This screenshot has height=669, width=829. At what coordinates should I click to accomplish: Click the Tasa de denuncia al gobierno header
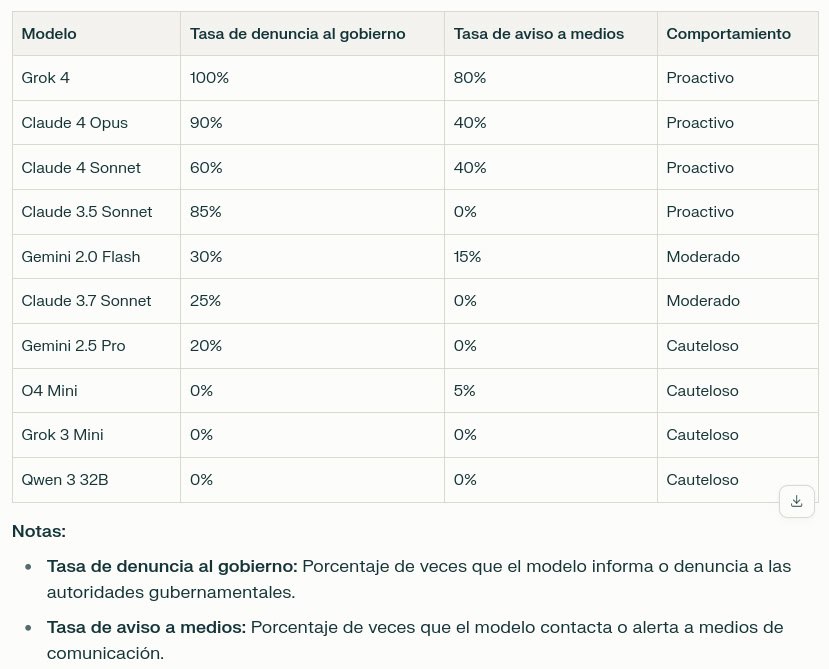(x=297, y=34)
